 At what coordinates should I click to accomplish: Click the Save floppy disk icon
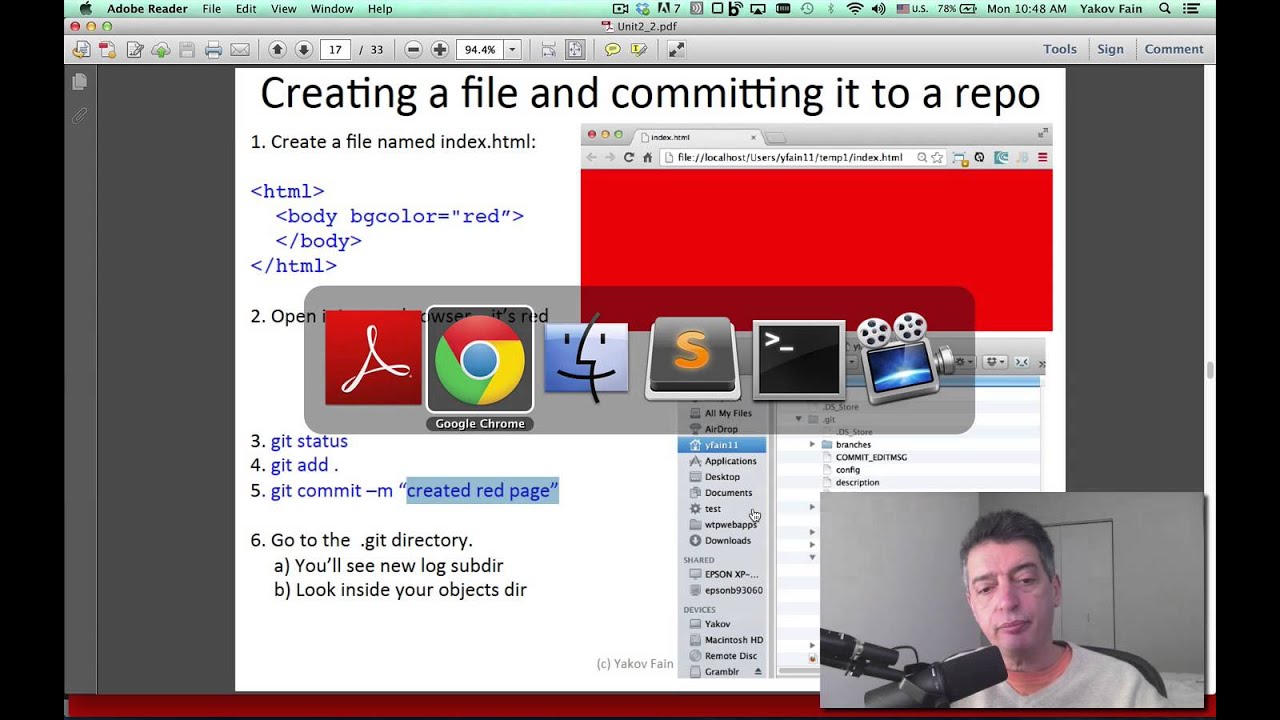[x=187, y=49]
